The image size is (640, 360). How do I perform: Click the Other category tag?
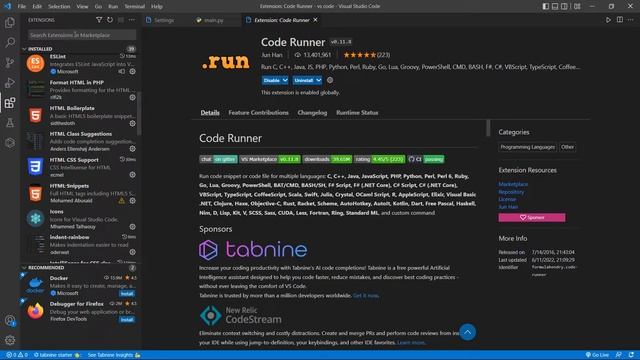tap(567, 147)
